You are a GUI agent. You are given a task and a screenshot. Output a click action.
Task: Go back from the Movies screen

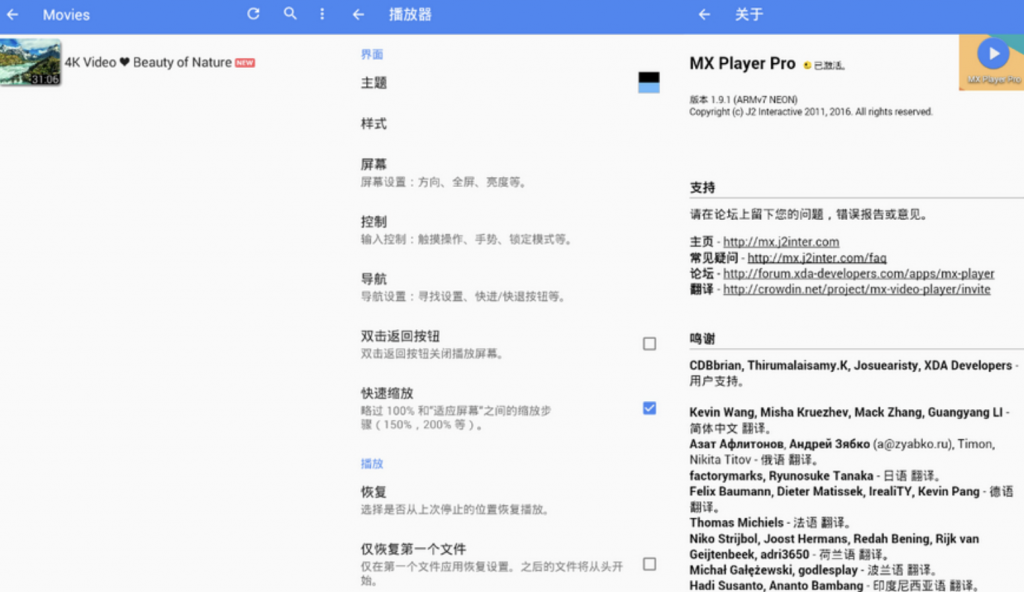tap(12, 14)
